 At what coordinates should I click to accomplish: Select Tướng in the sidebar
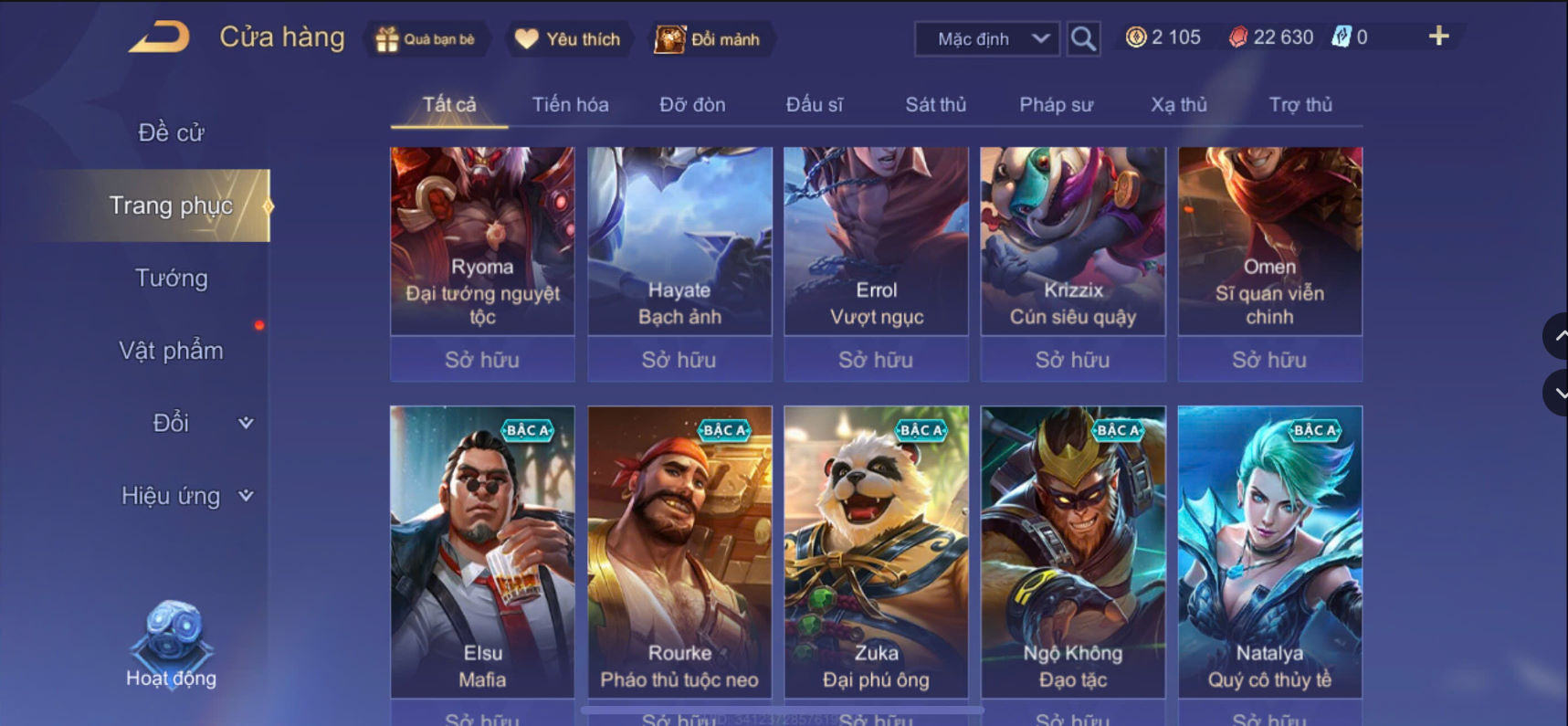pyautogui.click(x=171, y=278)
